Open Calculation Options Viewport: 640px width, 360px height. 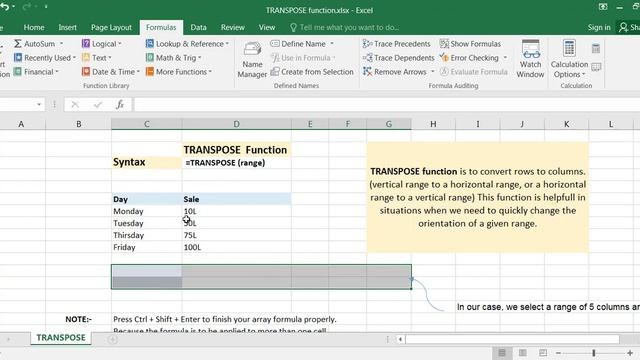point(569,59)
